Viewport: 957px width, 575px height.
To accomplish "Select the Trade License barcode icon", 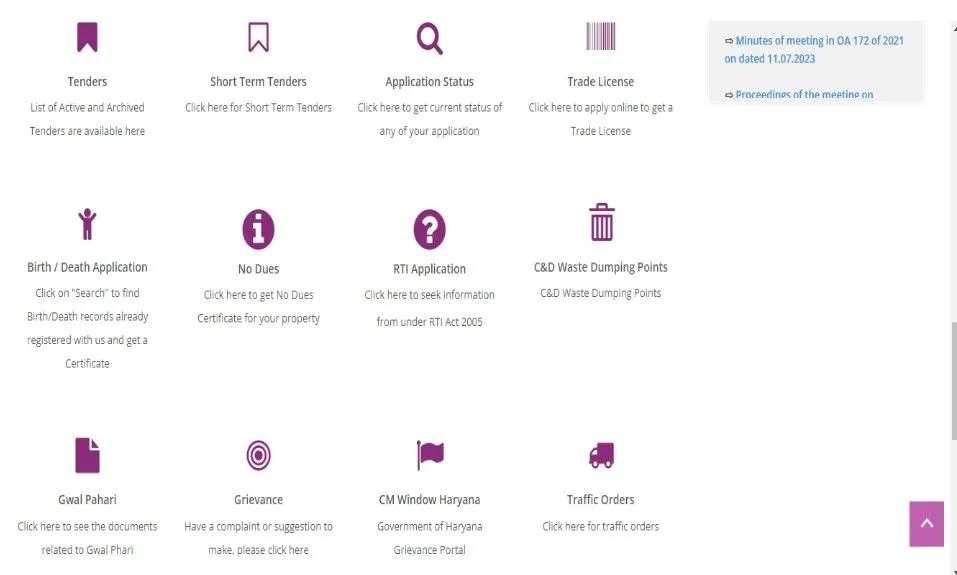I will [x=600, y=37].
